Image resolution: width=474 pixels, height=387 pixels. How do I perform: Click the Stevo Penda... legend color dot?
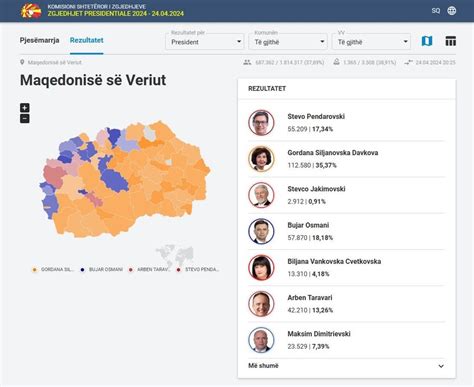(179, 270)
